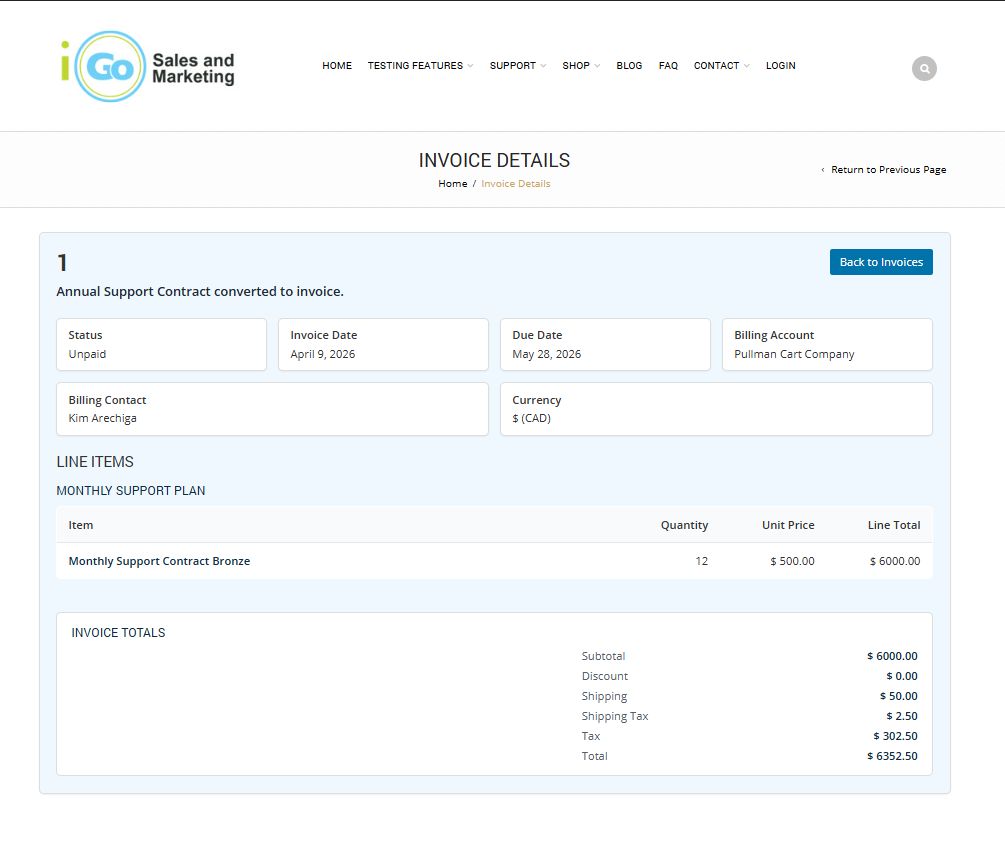The height and width of the screenshot is (859, 1005).
Task: Click the Login menu item
Action: (x=780, y=66)
